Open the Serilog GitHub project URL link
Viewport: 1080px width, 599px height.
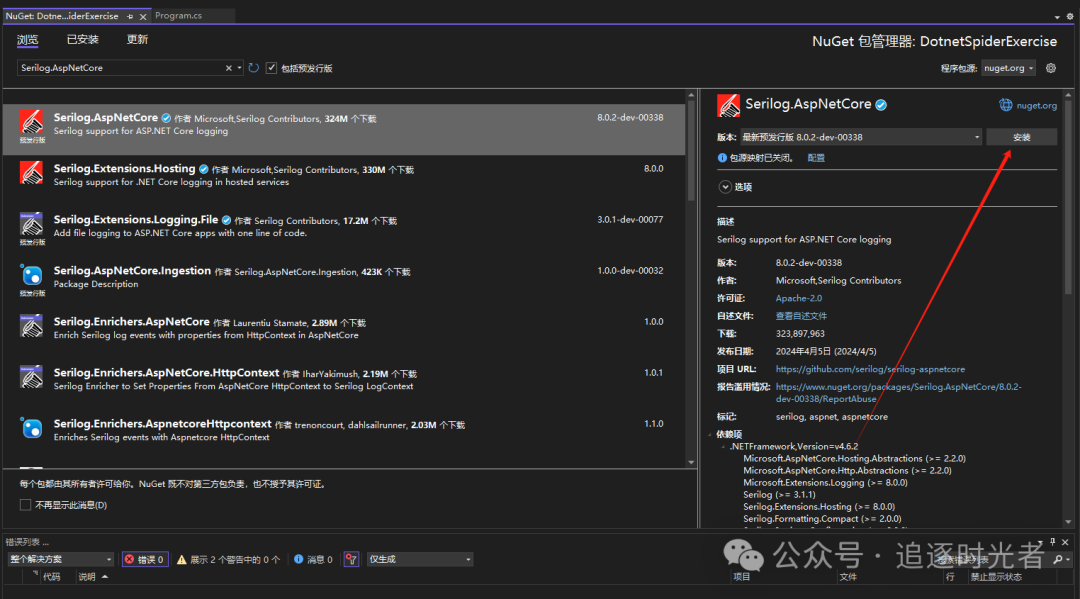[x=870, y=368]
